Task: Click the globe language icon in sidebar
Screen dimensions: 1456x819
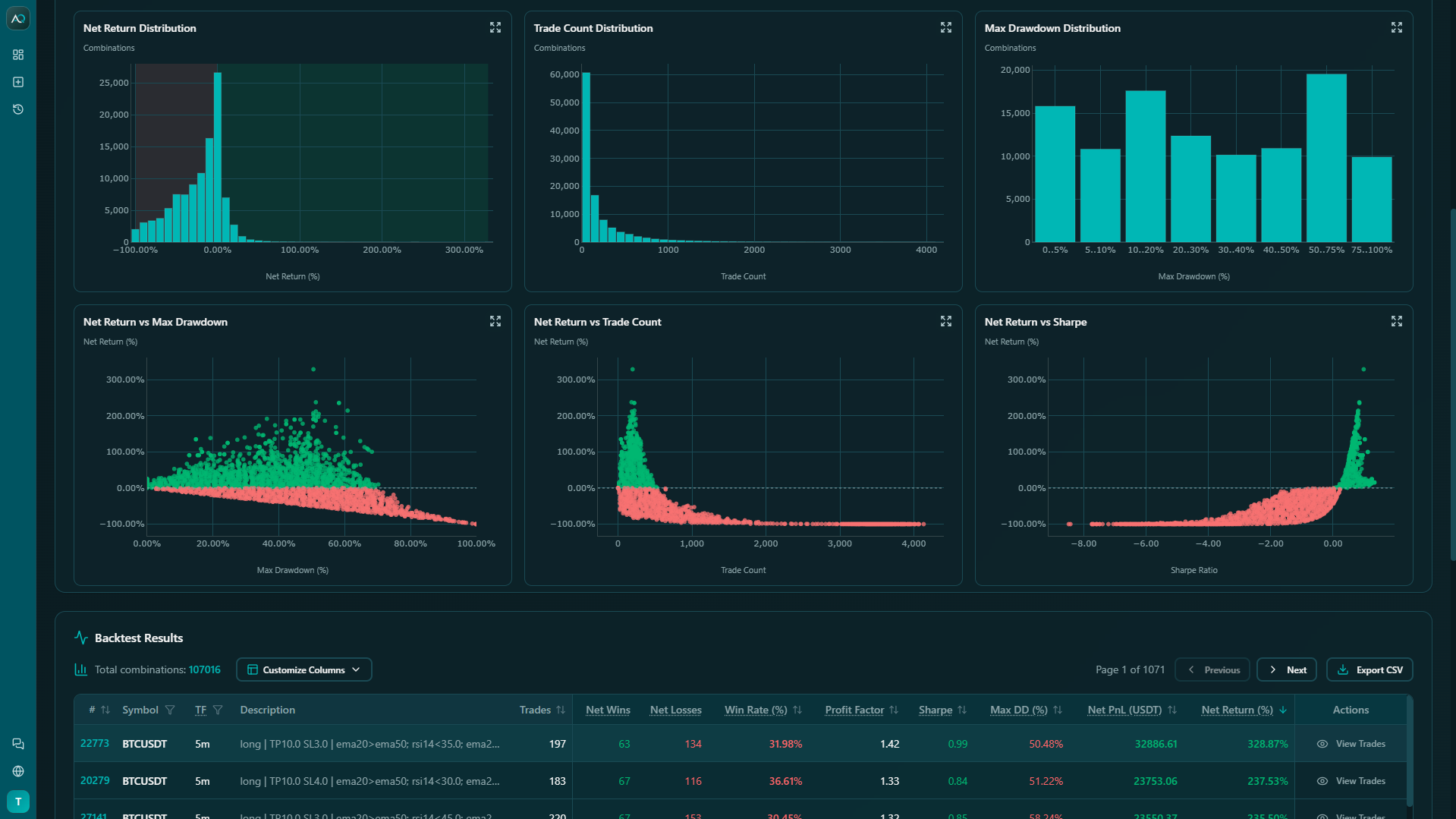Action: 18,771
